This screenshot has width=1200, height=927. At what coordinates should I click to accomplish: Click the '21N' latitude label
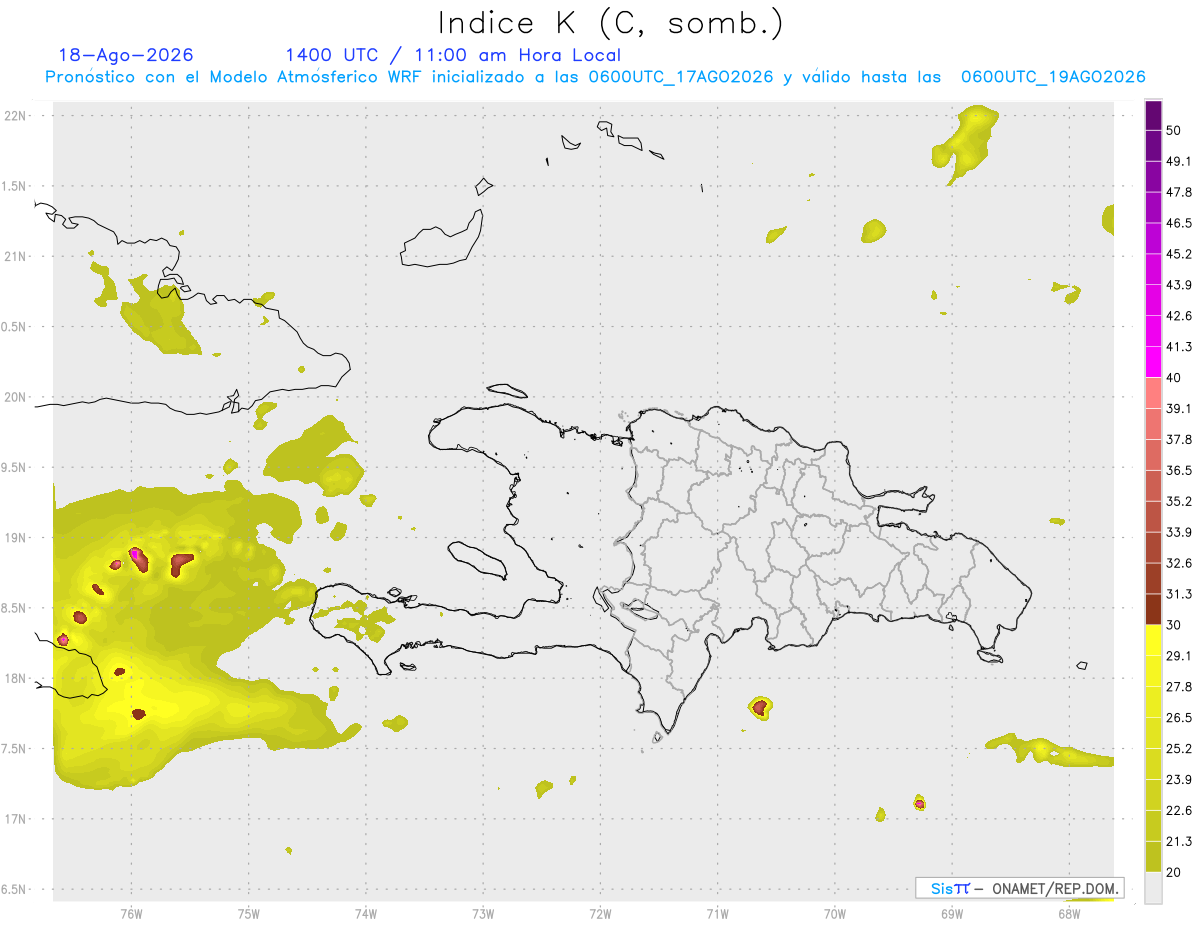click(x=15, y=257)
